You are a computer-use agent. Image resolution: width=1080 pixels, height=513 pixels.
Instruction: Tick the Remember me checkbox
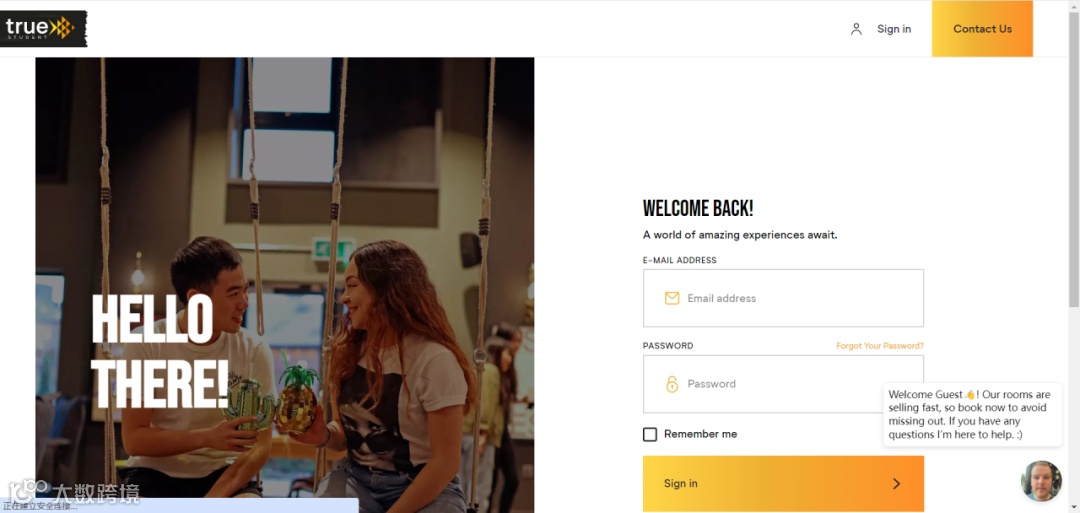[x=650, y=435]
